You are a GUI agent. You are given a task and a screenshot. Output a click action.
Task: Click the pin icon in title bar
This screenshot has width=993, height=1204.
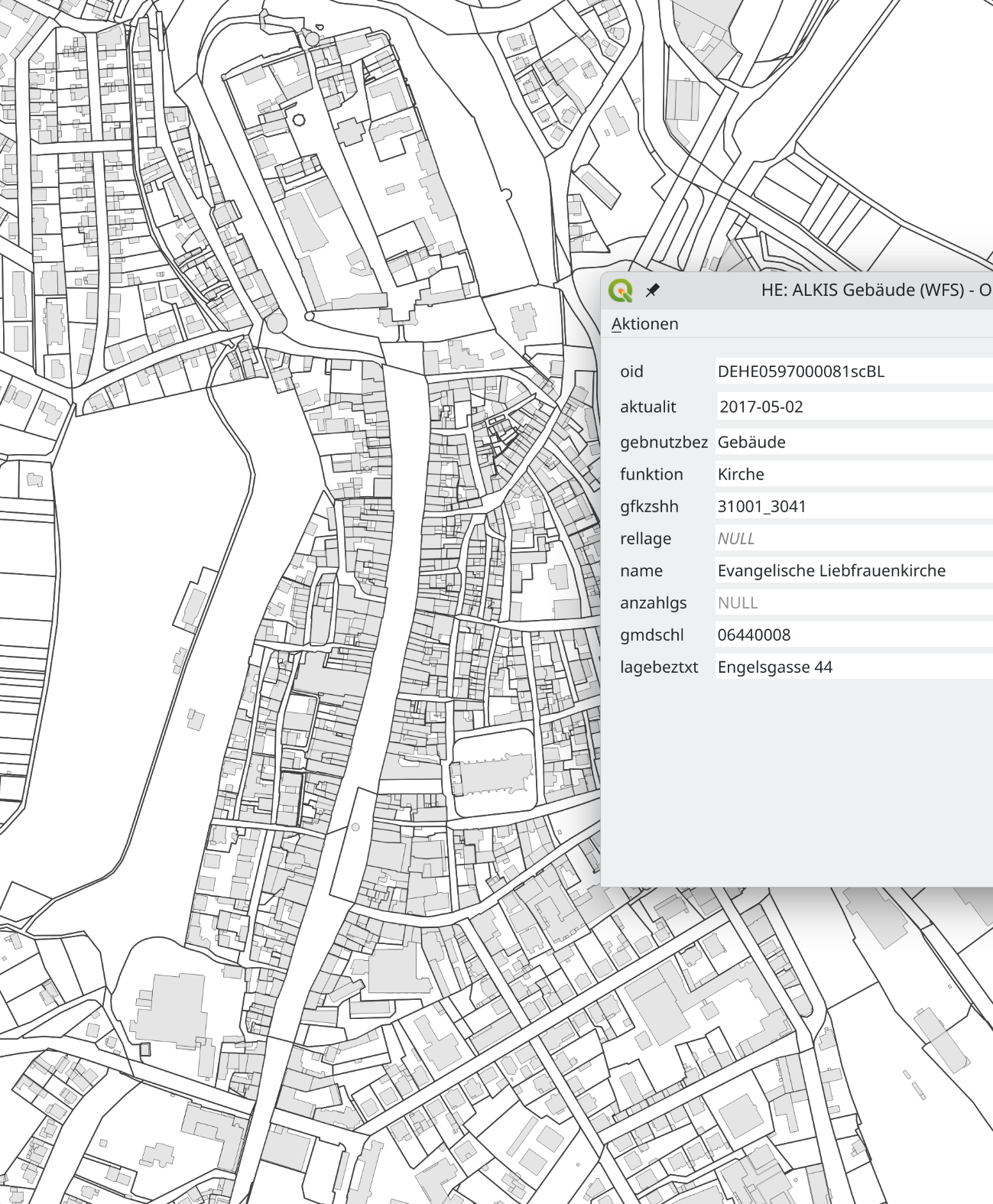click(x=652, y=290)
